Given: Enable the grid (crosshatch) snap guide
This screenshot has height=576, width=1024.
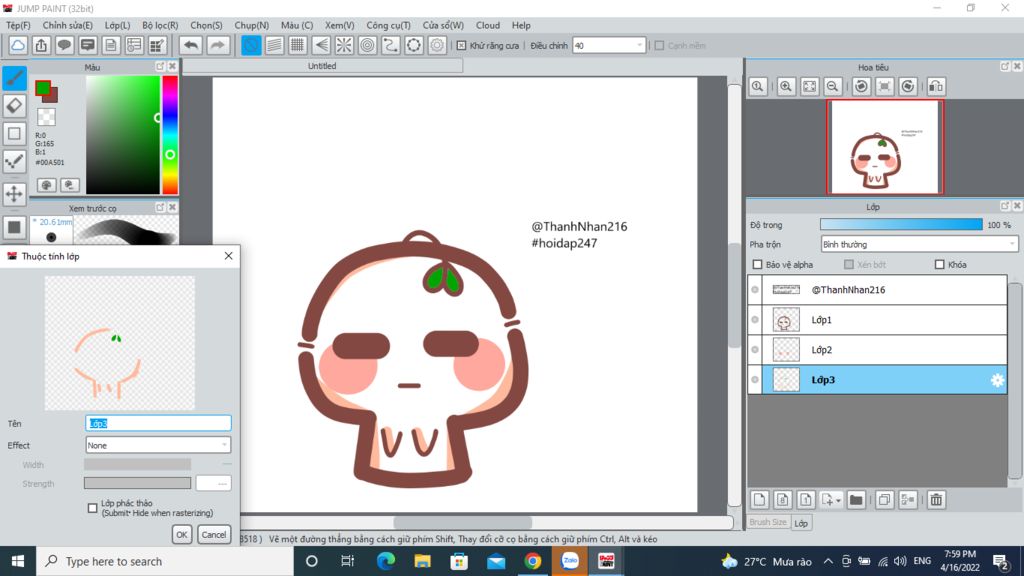Looking at the screenshot, I should 298,45.
